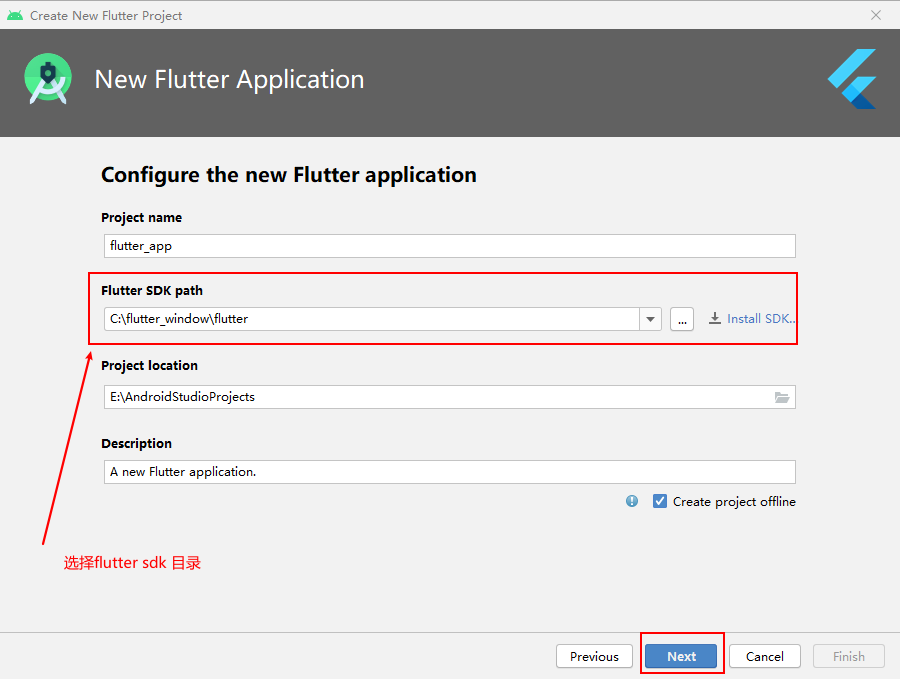Screen dimensions: 900x679
Task: Click the Install SDK link
Action: pyautogui.click(x=761, y=319)
